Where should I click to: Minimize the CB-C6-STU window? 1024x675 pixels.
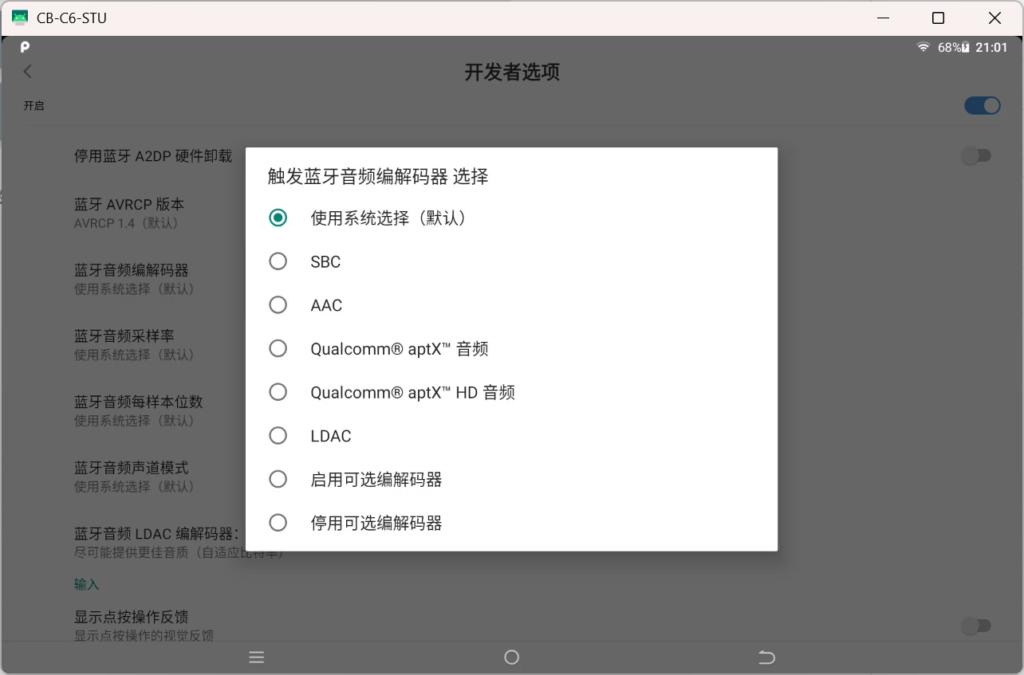tap(883, 18)
